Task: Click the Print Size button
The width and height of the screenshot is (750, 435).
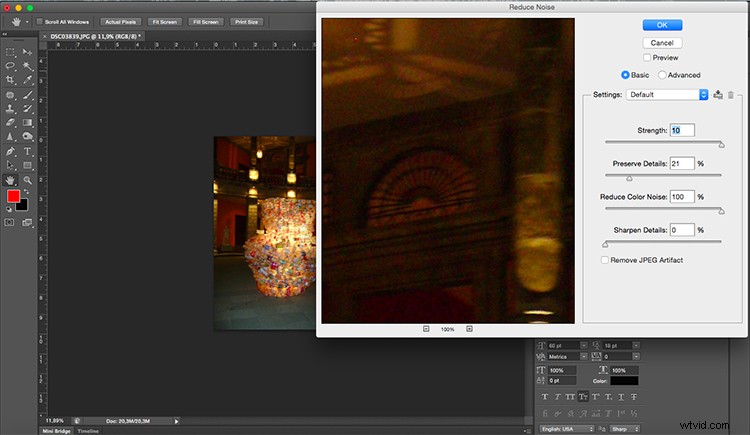Action: pyautogui.click(x=246, y=22)
